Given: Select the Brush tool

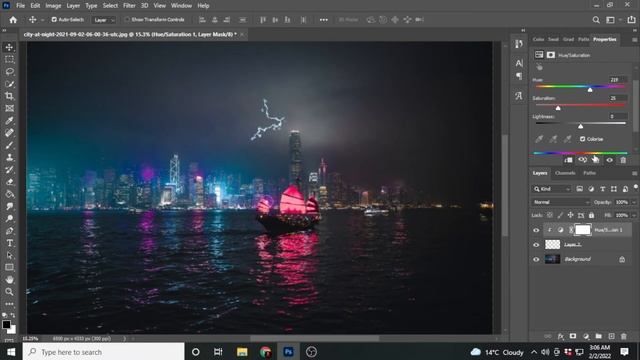Looking at the screenshot, I should pyautogui.click(x=9, y=145).
